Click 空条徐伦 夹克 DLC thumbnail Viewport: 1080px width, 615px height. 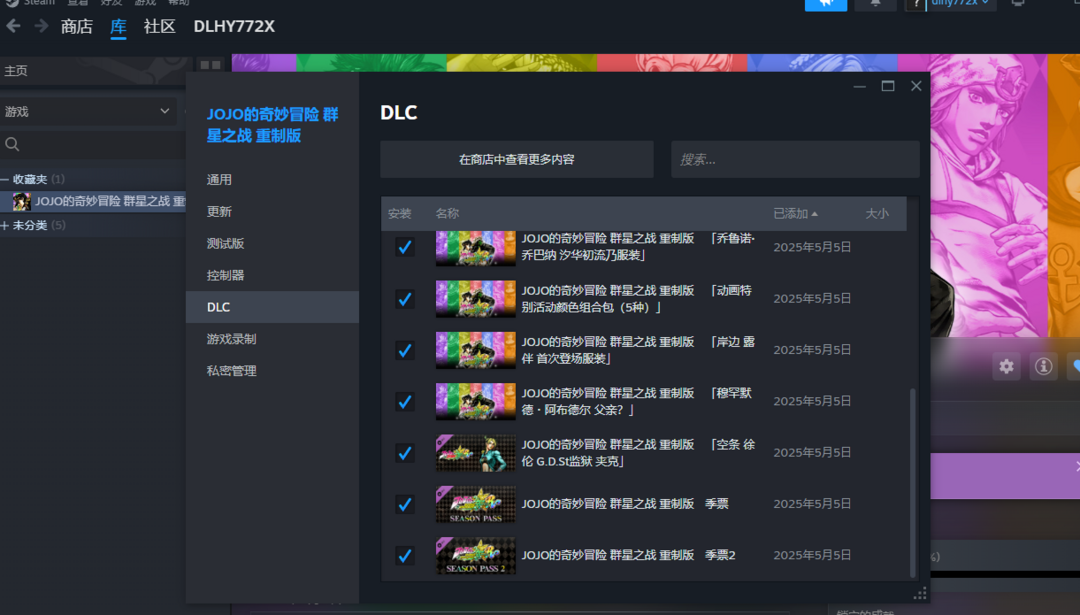(x=475, y=452)
